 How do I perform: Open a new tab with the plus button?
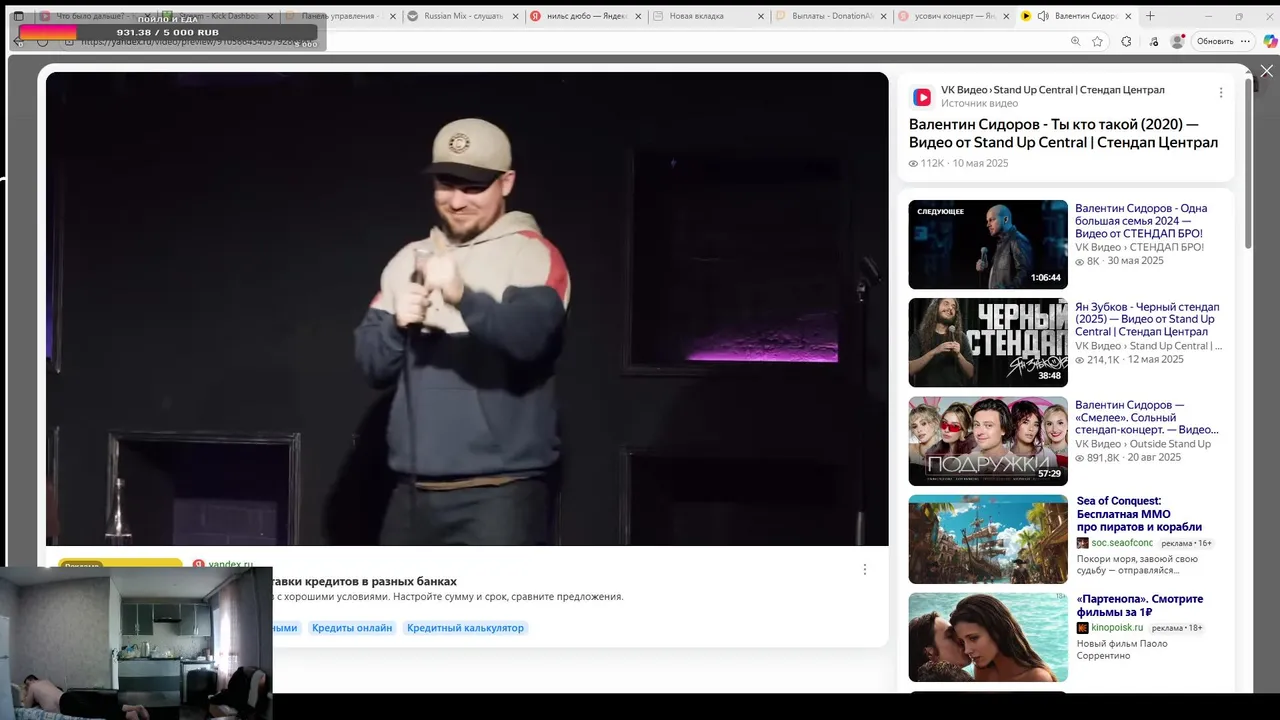coord(1150,16)
